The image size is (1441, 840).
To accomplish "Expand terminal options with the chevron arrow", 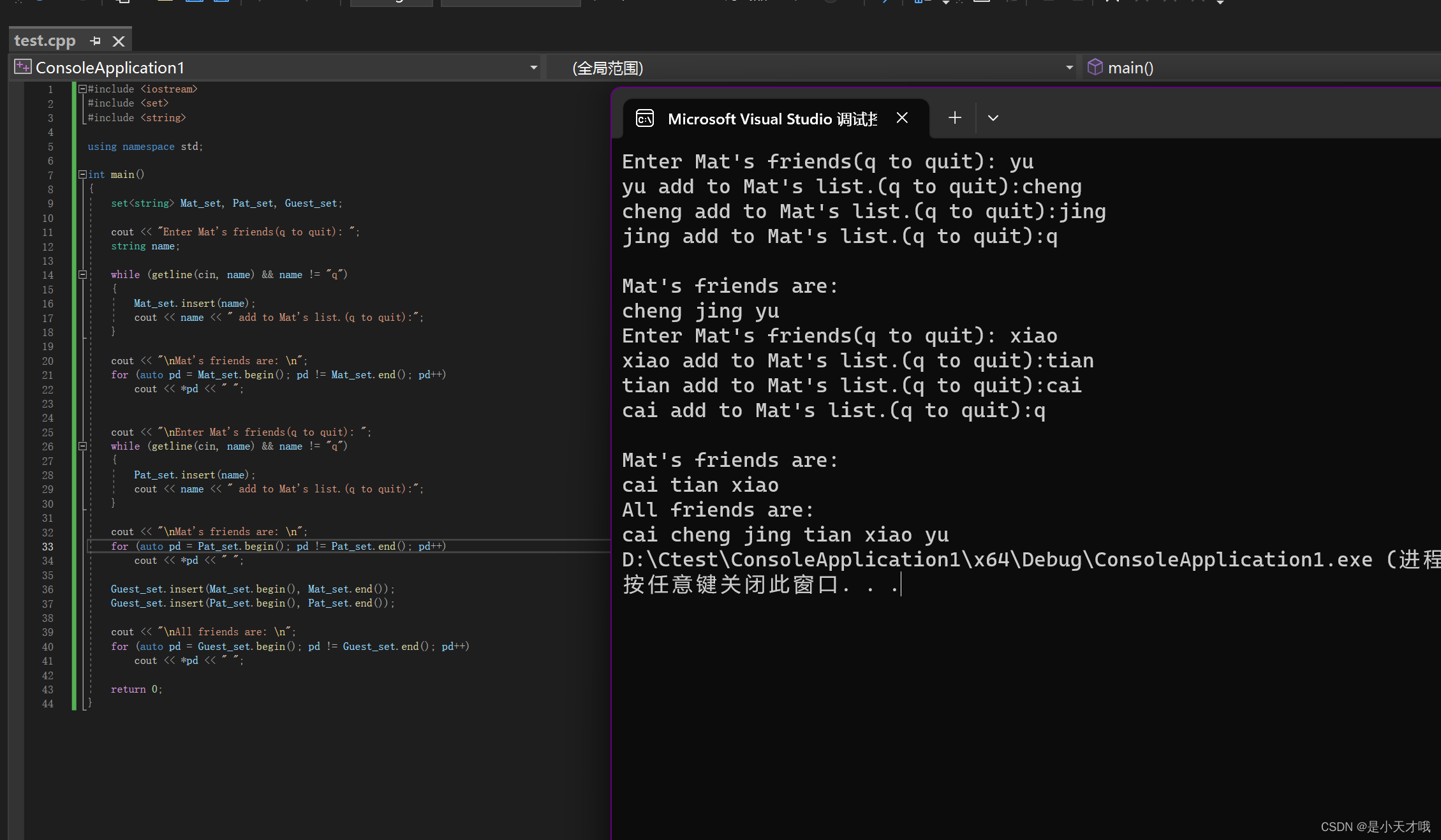I will [x=993, y=118].
